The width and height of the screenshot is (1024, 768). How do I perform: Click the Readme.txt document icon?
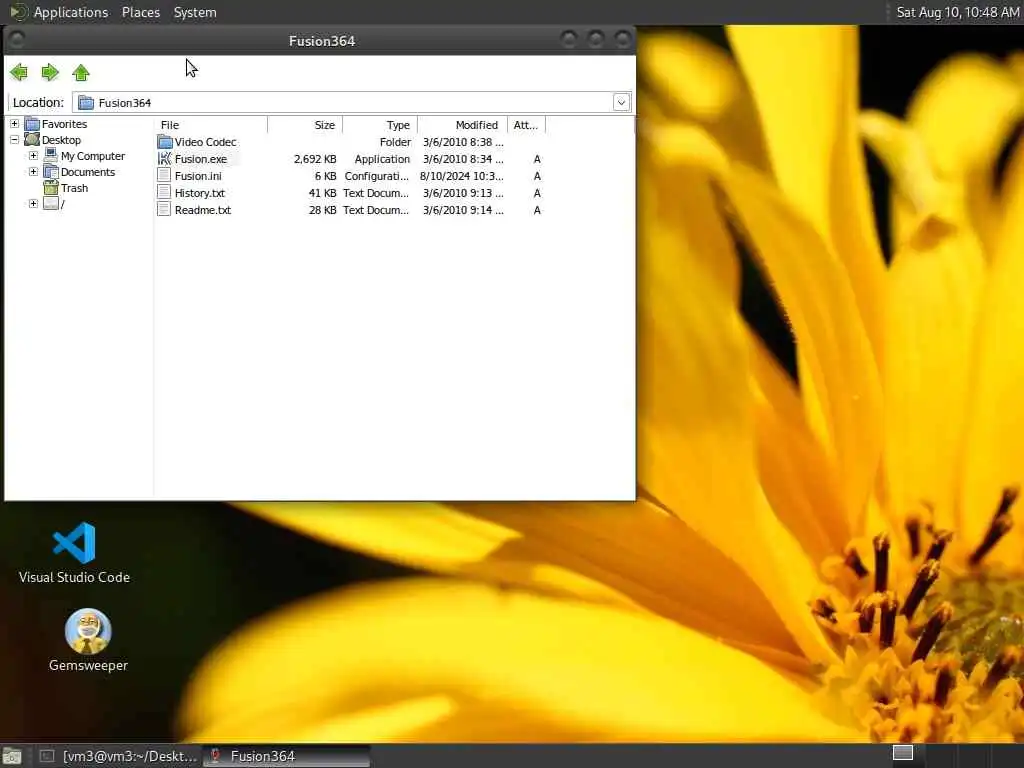point(165,210)
